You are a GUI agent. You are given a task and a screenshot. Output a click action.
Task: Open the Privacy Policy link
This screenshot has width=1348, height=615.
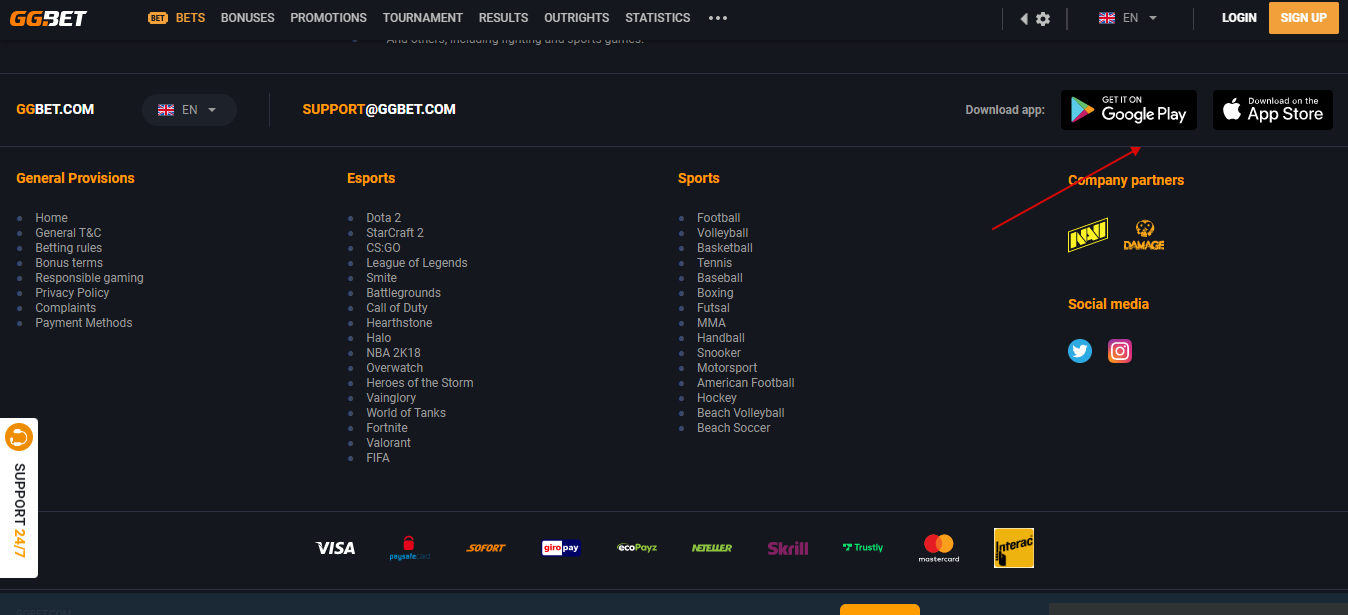tap(72, 293)
